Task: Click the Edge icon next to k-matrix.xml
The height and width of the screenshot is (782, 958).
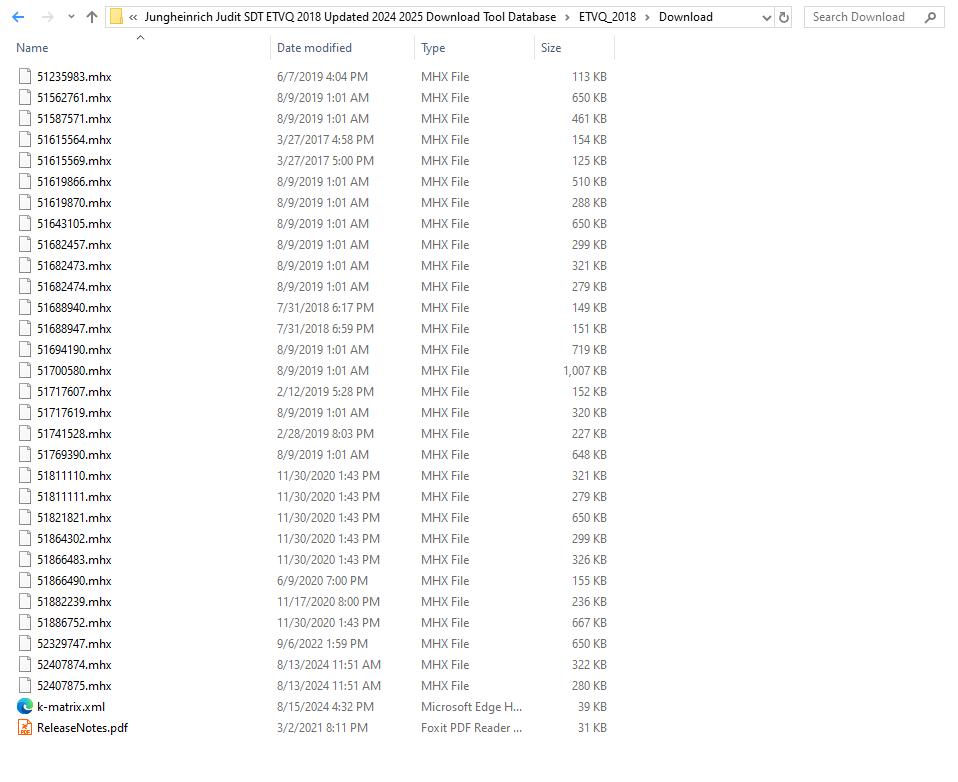Action: (x=23, y=707)
